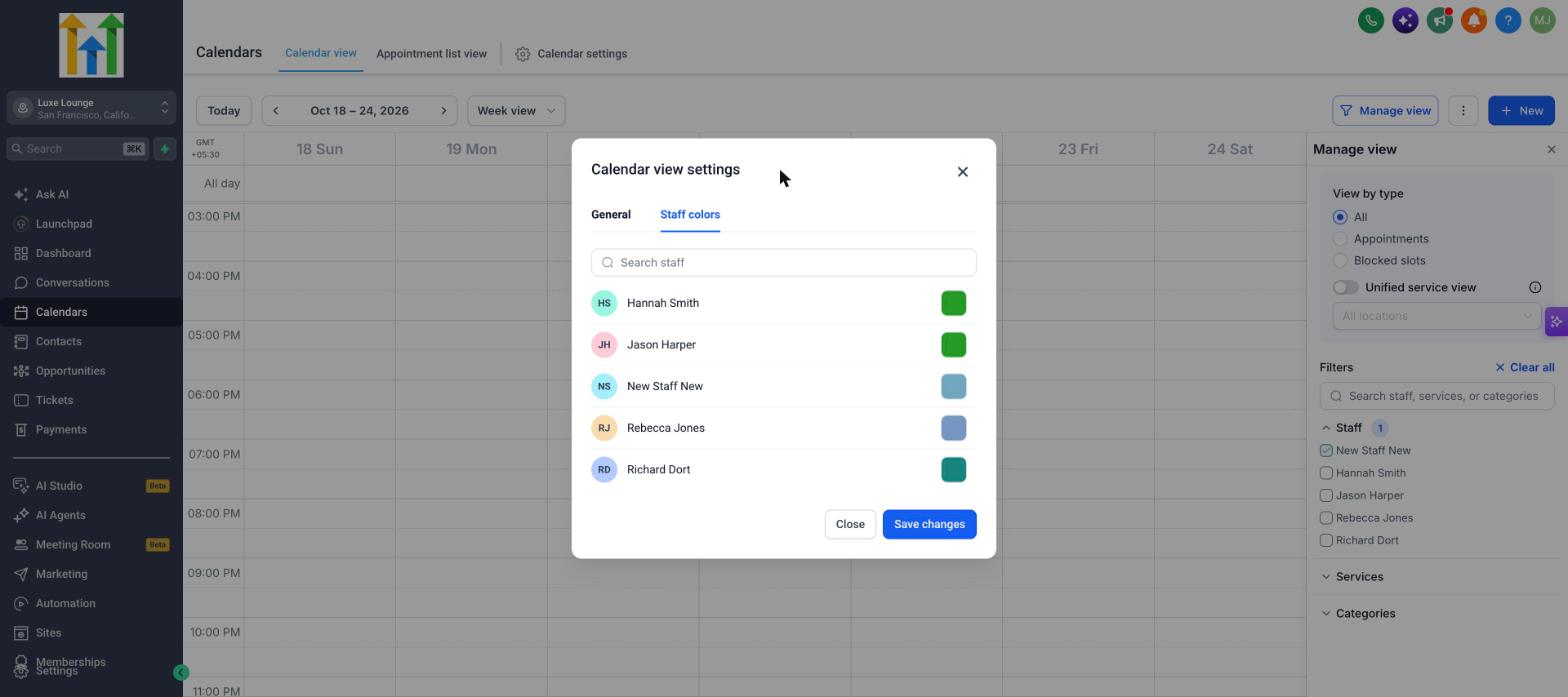The height and width of the screenshot is (697, 1568).
Task: Switch to General tab in dialog
Action: (611, 215)
